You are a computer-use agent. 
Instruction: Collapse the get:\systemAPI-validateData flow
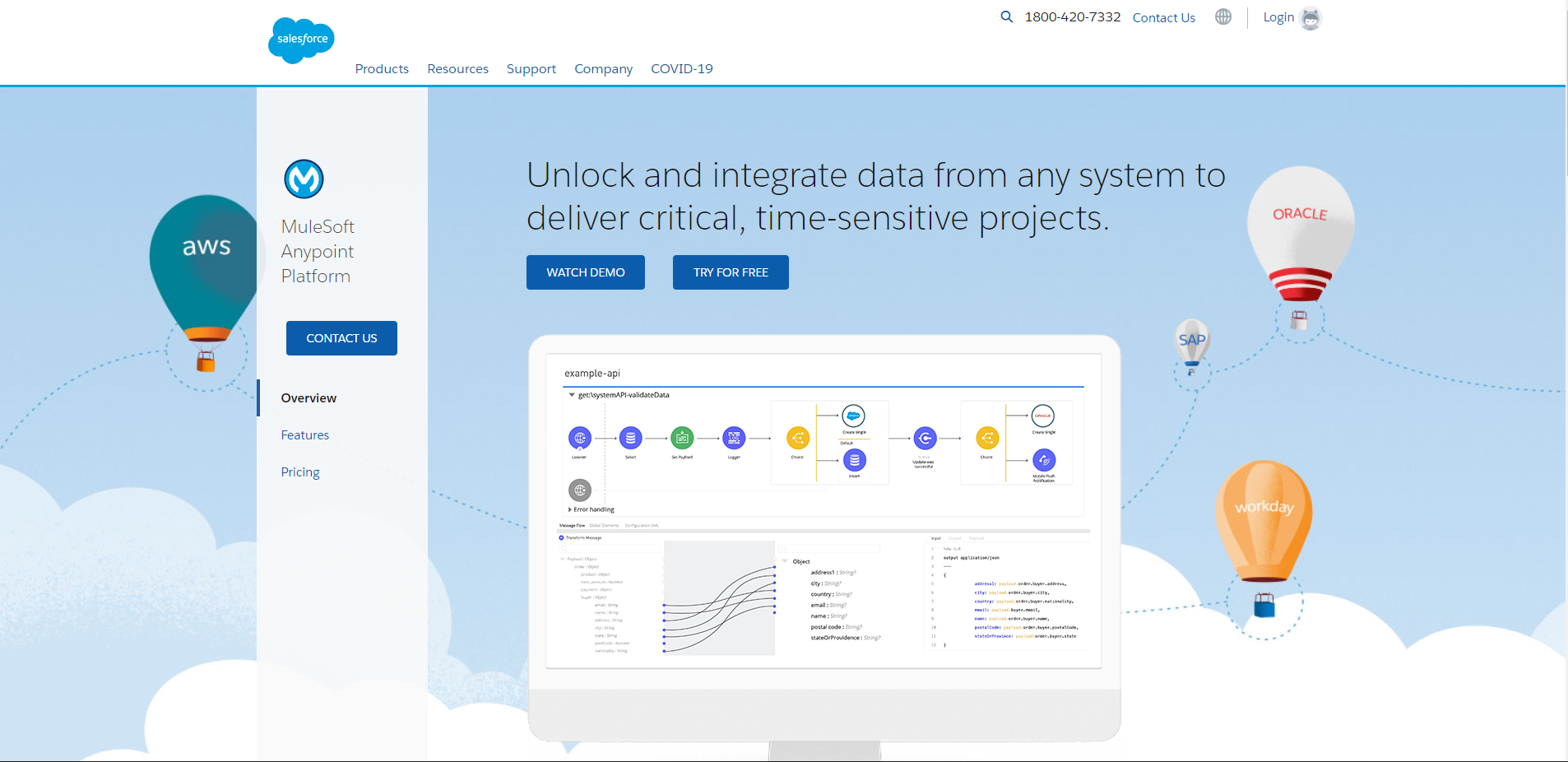tap(572, 395)
